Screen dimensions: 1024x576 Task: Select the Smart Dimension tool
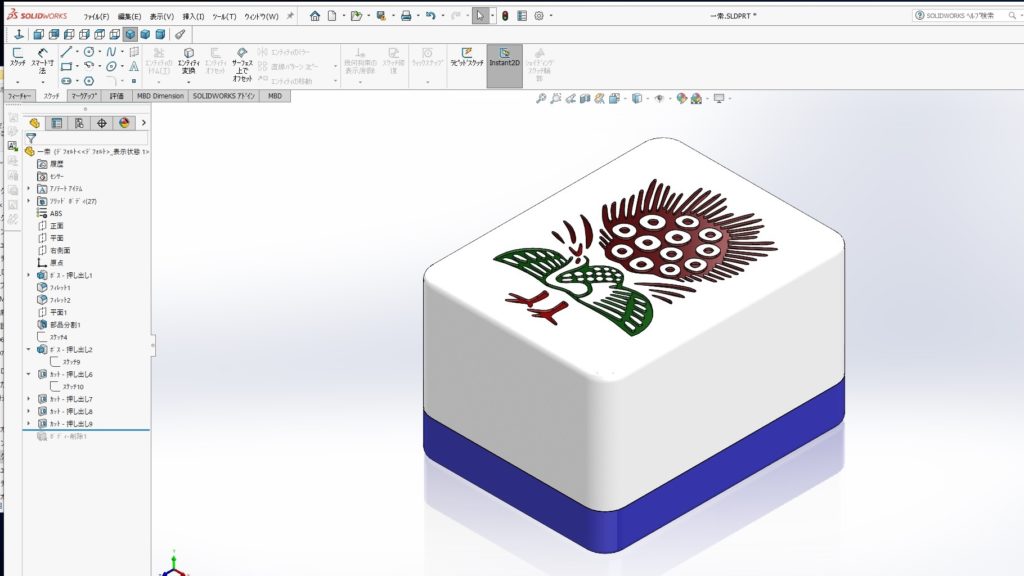[43, 60]
